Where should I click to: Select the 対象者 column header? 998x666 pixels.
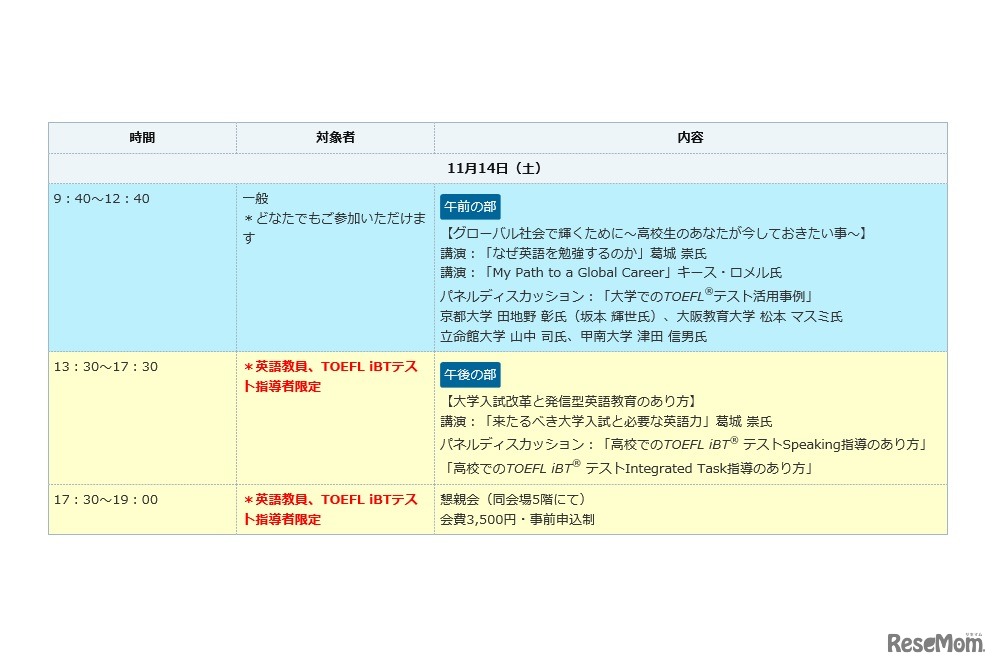tap(334, 137)
